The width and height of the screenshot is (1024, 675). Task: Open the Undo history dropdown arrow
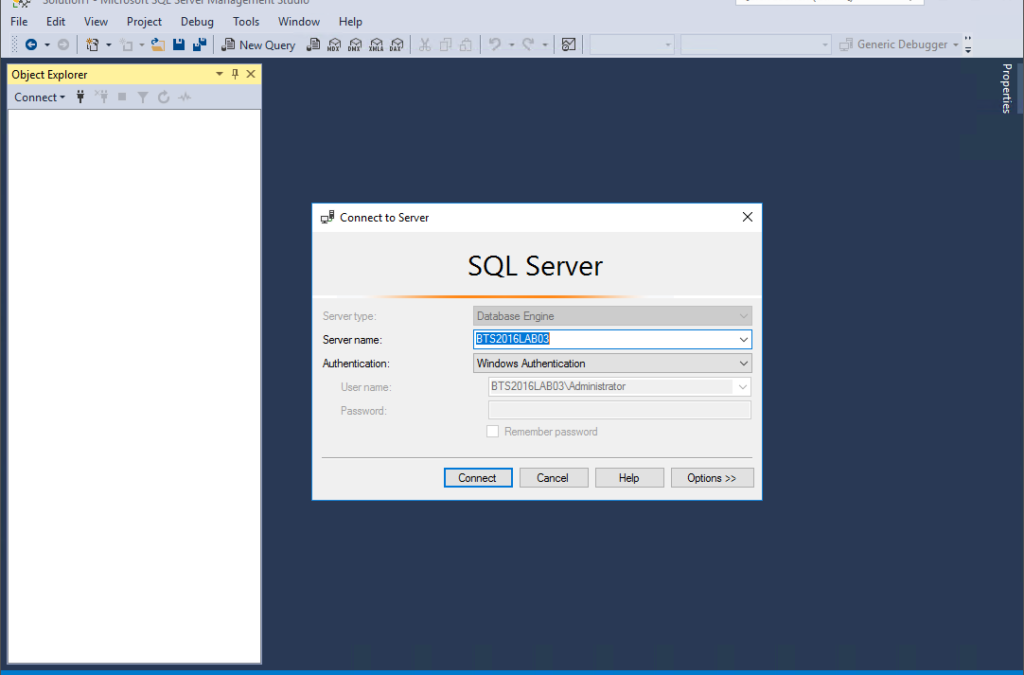click(x=511, y=45)
